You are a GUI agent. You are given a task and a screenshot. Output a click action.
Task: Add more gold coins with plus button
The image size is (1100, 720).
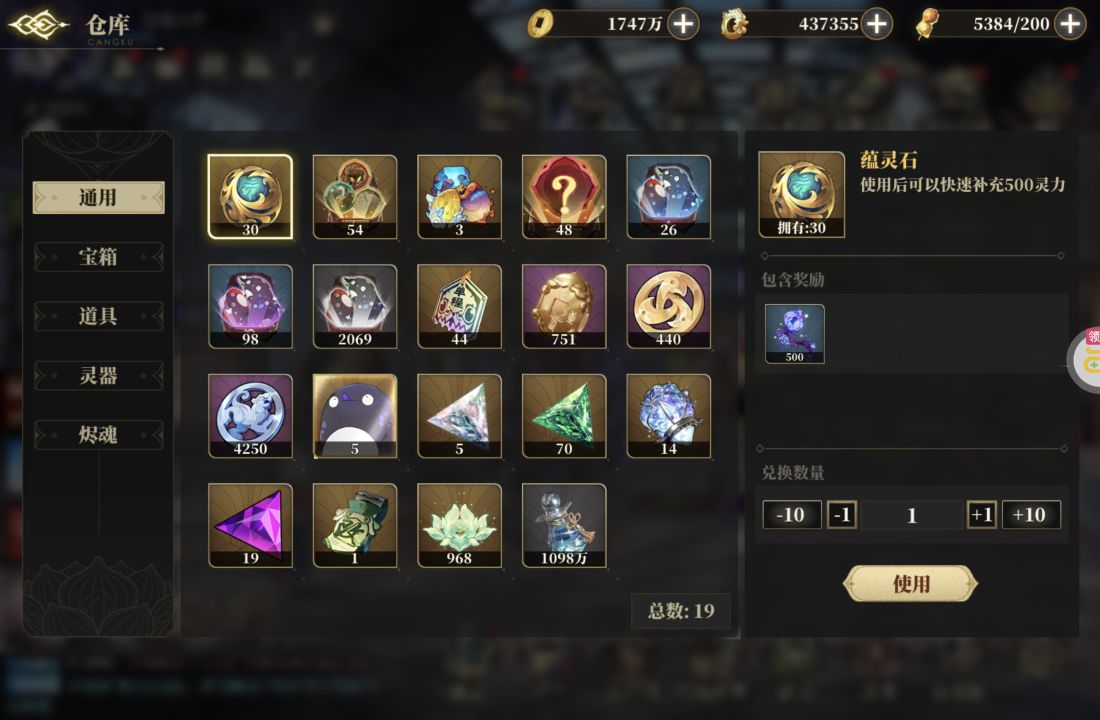point(683,24)
